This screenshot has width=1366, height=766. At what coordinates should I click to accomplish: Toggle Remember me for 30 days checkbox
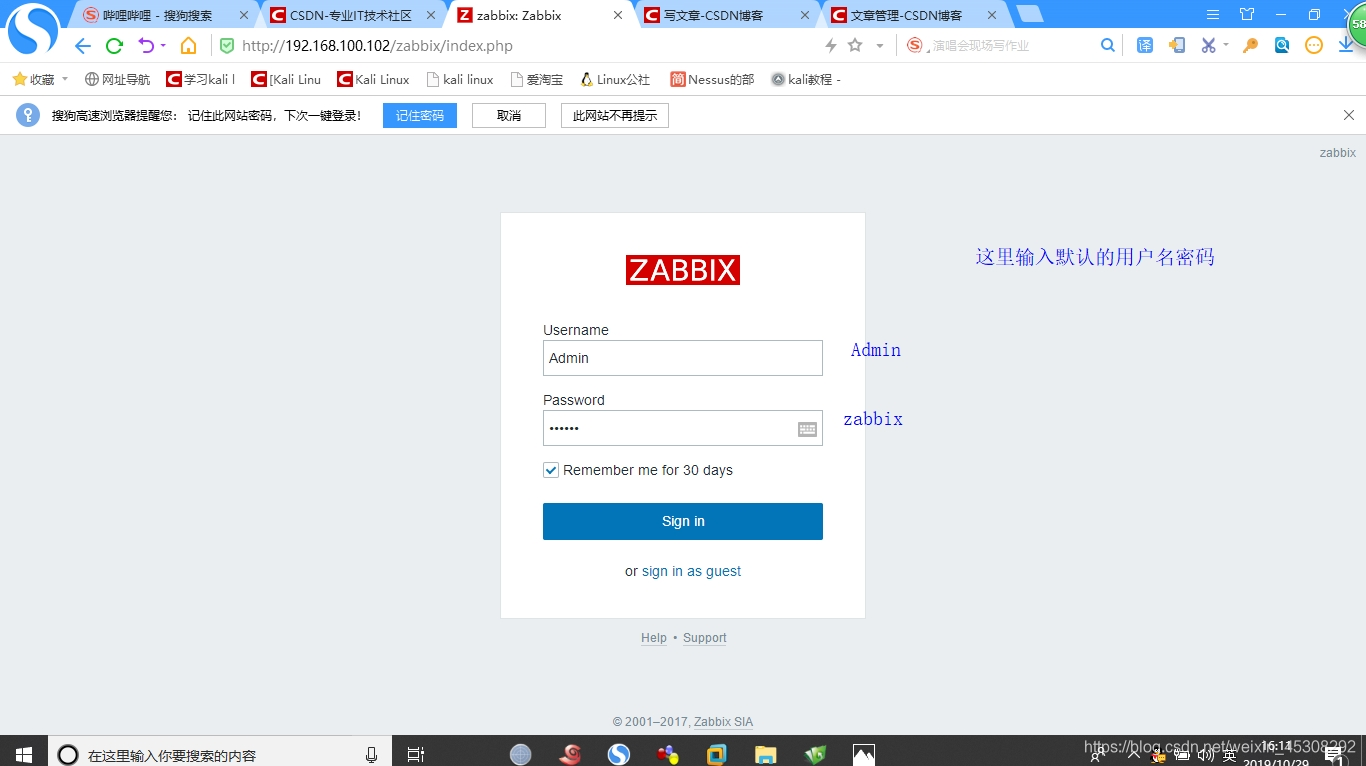pyautogui.click(x=551, y=470)
